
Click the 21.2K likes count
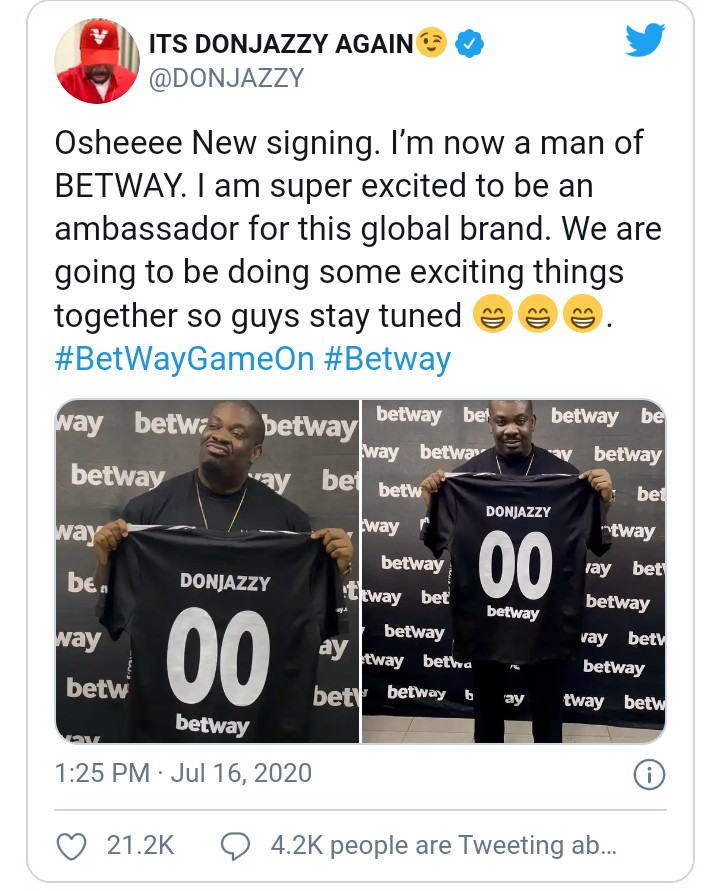point(140,845)
